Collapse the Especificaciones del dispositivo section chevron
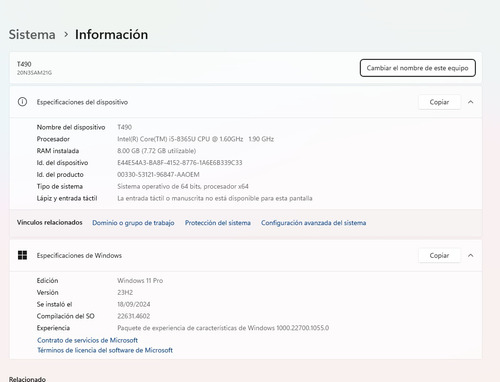This screenshot has width=500, height=382. tap(471, 102)
